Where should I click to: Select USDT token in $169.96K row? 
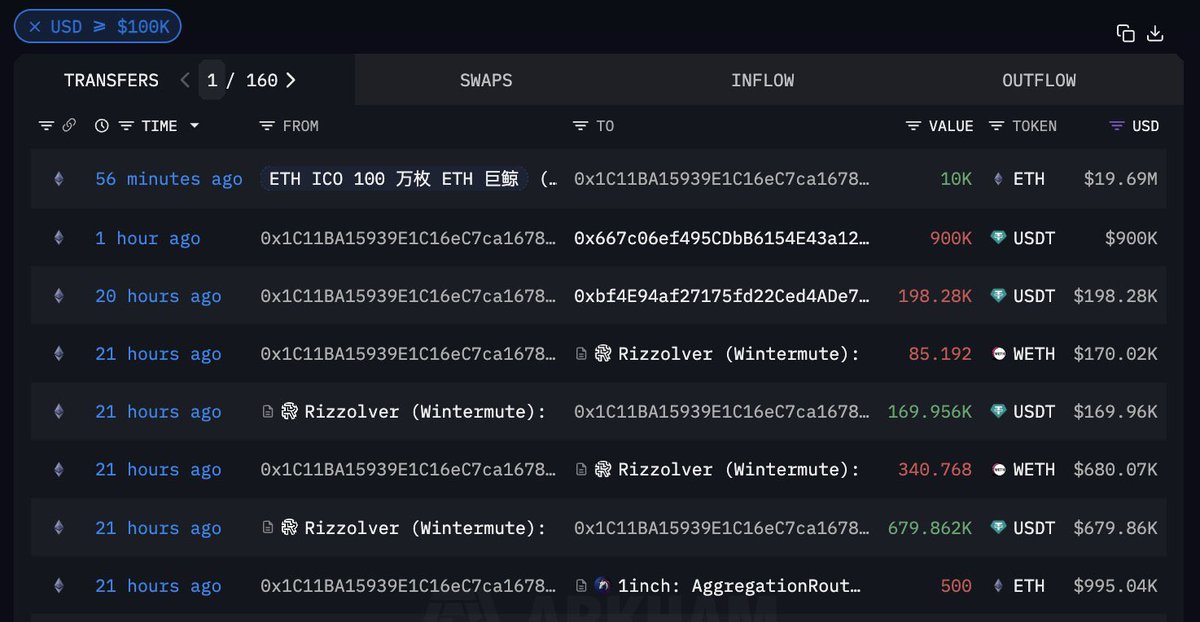(1022, 412)
